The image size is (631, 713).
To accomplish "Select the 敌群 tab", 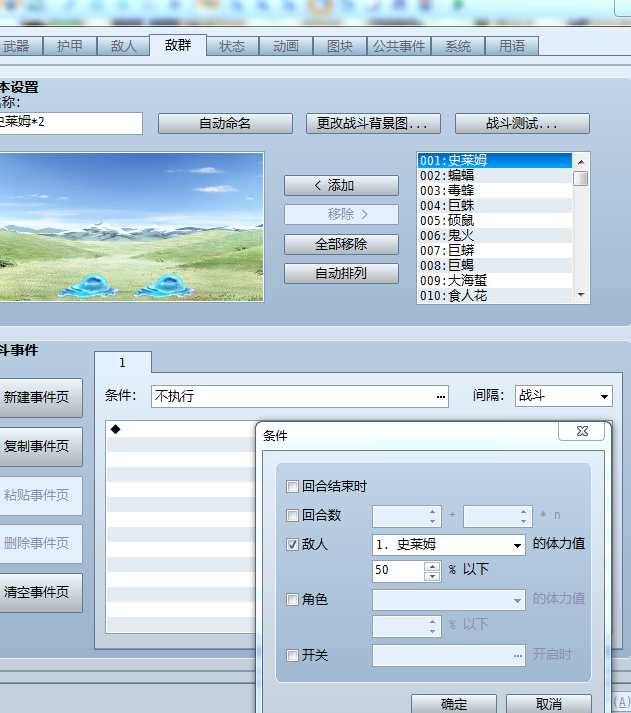I will click(178, 45).
